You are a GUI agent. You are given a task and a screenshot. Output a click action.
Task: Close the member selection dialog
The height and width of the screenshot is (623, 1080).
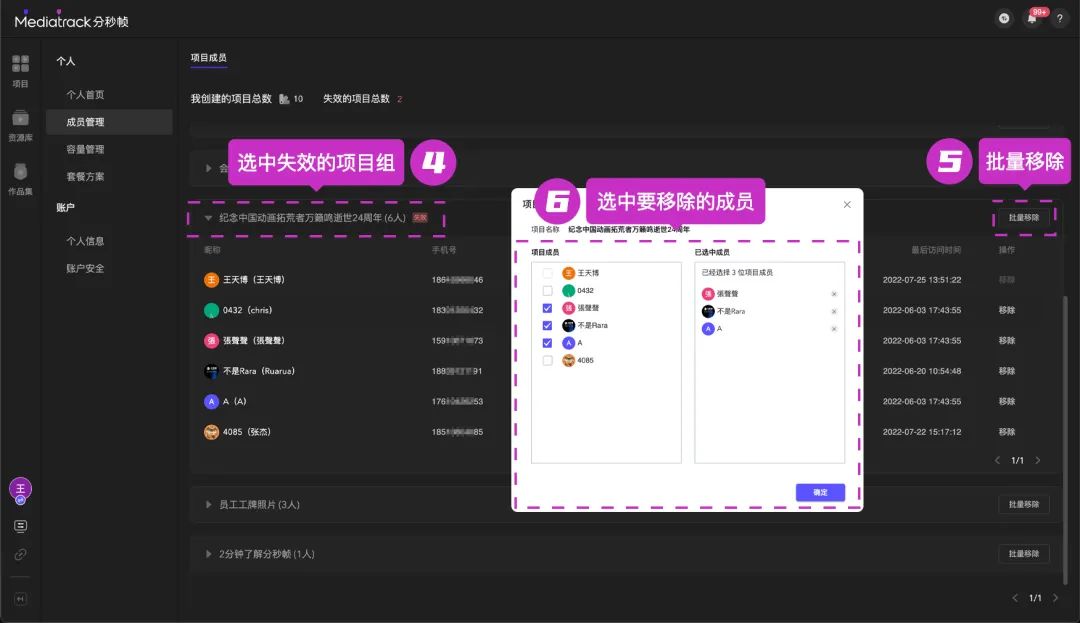pos(847,204)
